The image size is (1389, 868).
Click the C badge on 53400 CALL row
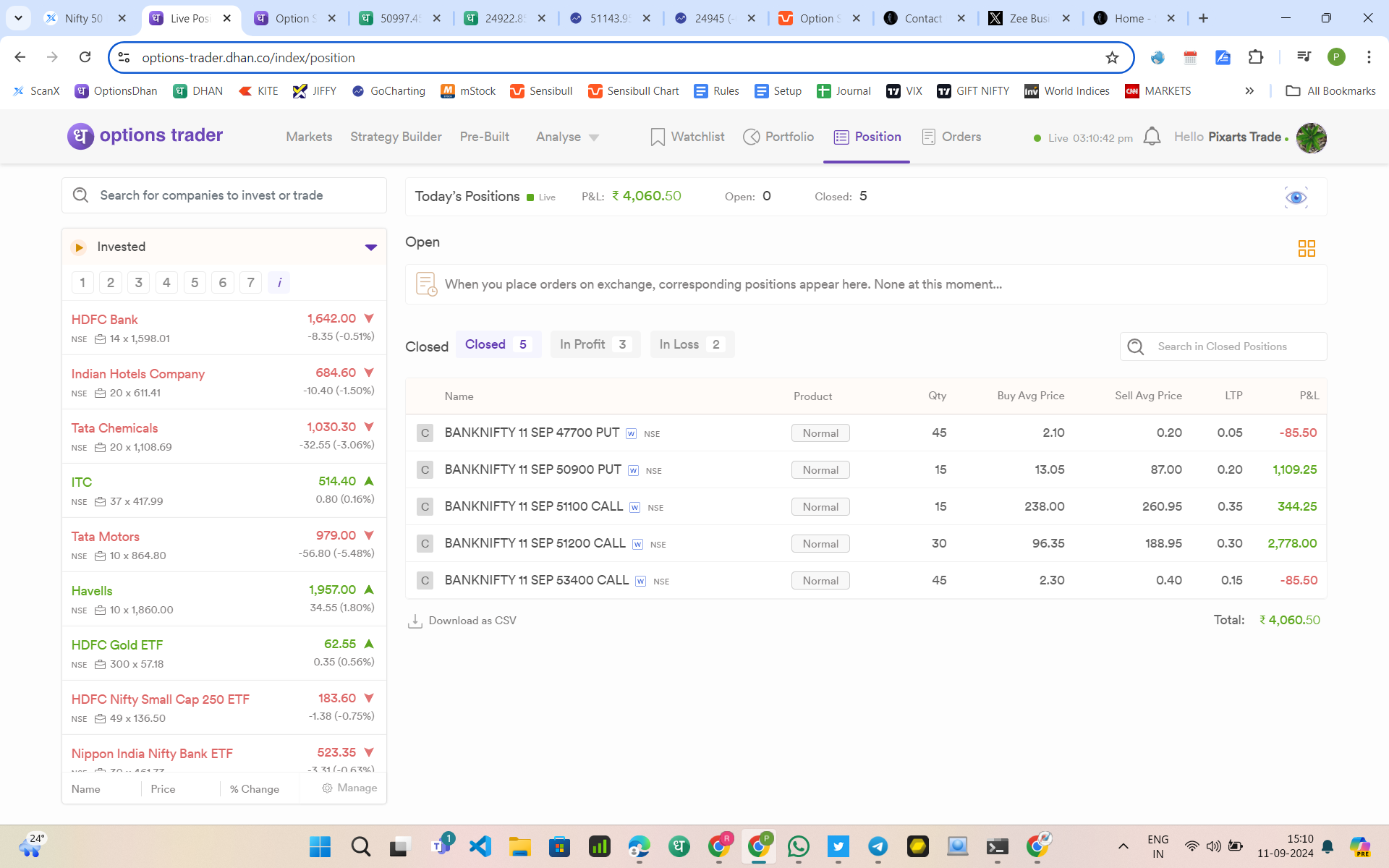425,580
